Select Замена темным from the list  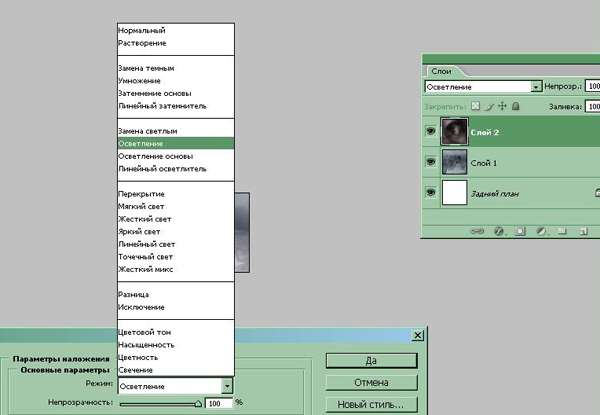coord(176,68)
